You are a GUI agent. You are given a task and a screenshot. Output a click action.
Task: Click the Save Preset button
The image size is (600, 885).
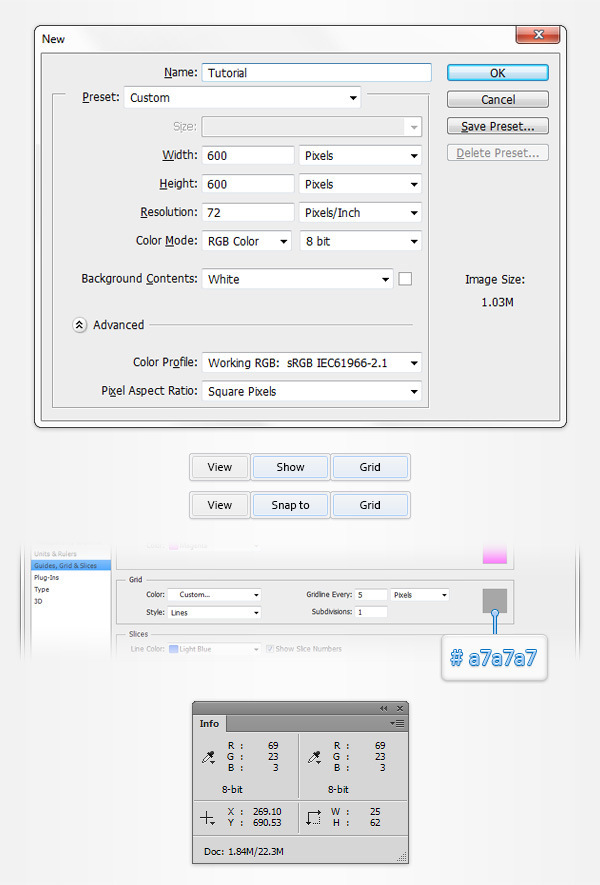pyautogui.click(x=498, y=127)
